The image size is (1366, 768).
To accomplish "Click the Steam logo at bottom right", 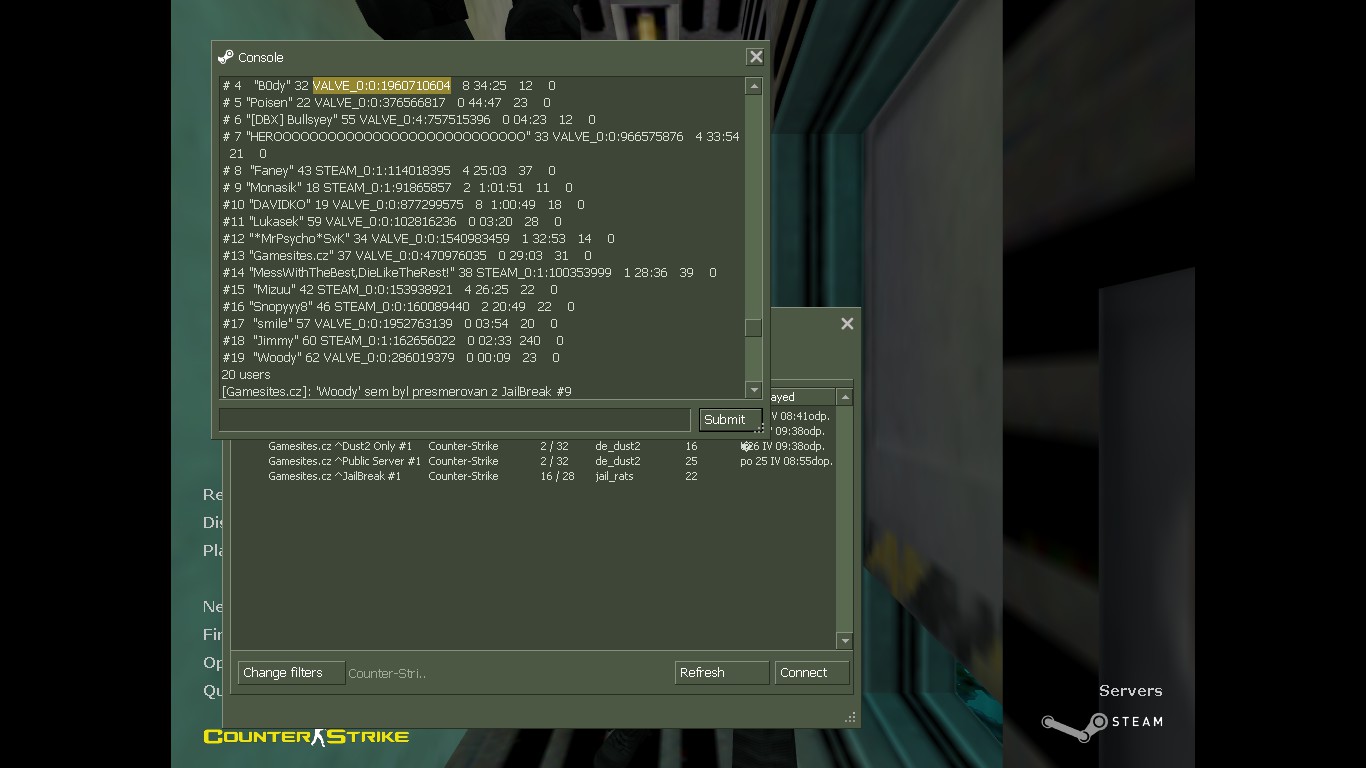I will click(x=1102, y=724).
